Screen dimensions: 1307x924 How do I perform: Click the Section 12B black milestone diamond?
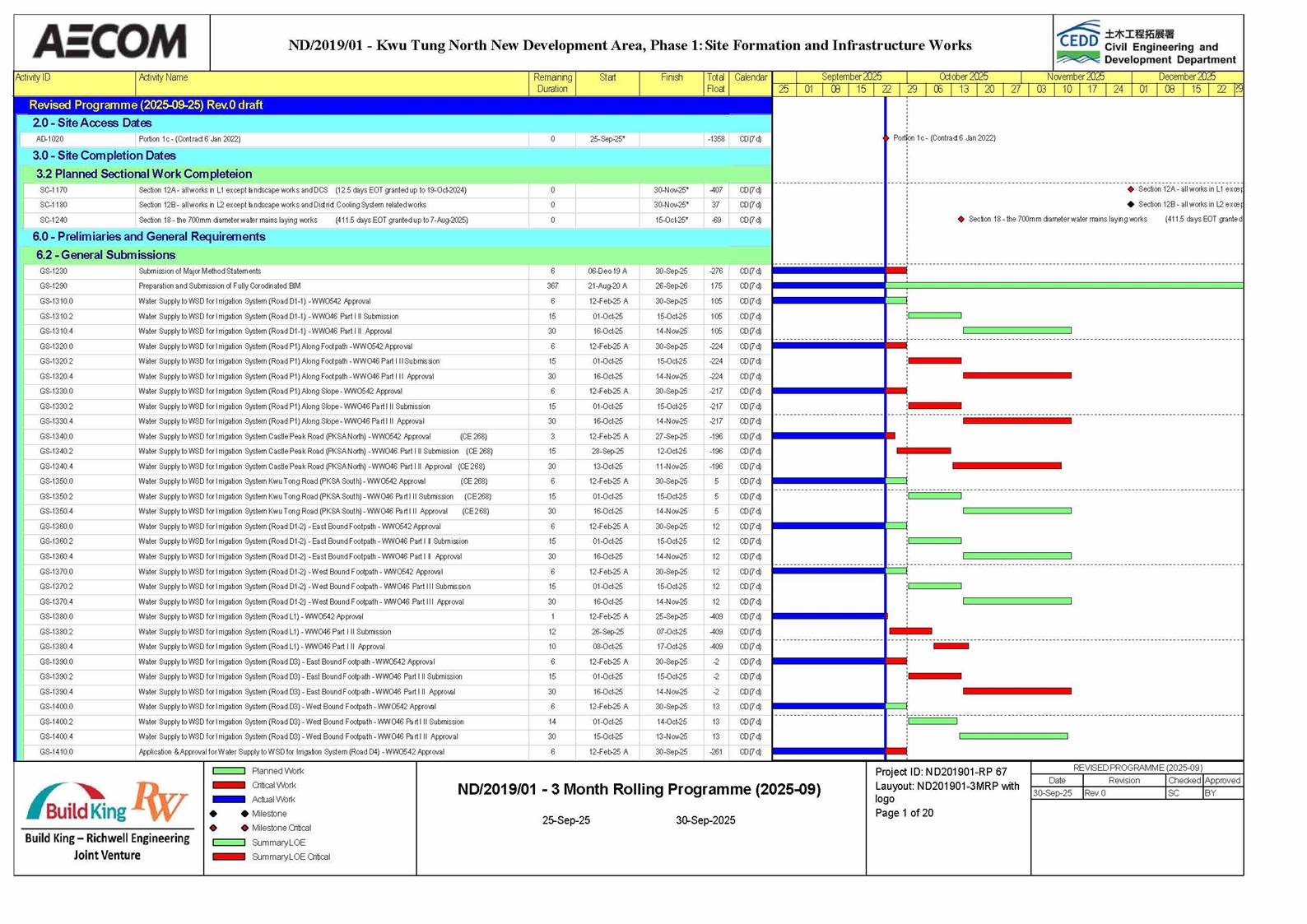pyautogui.click(x=1131, y=204)
